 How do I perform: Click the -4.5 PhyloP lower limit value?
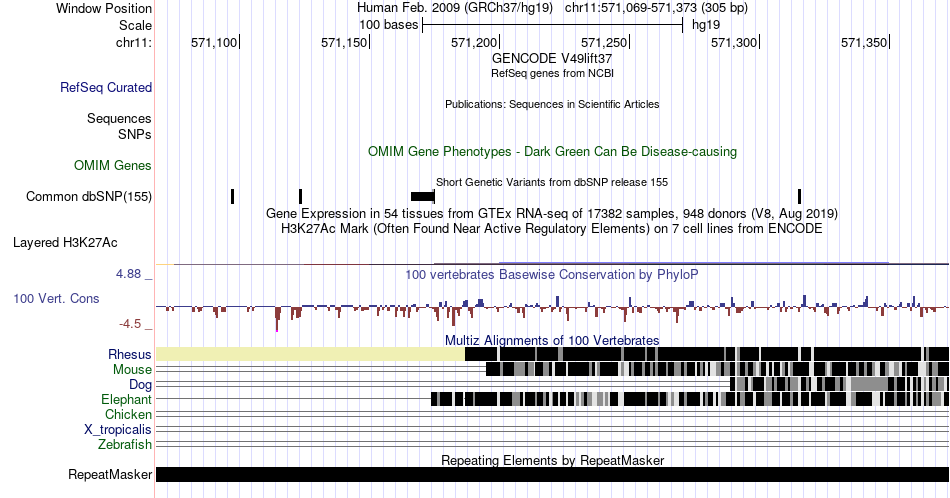click(x=130, y=324)
